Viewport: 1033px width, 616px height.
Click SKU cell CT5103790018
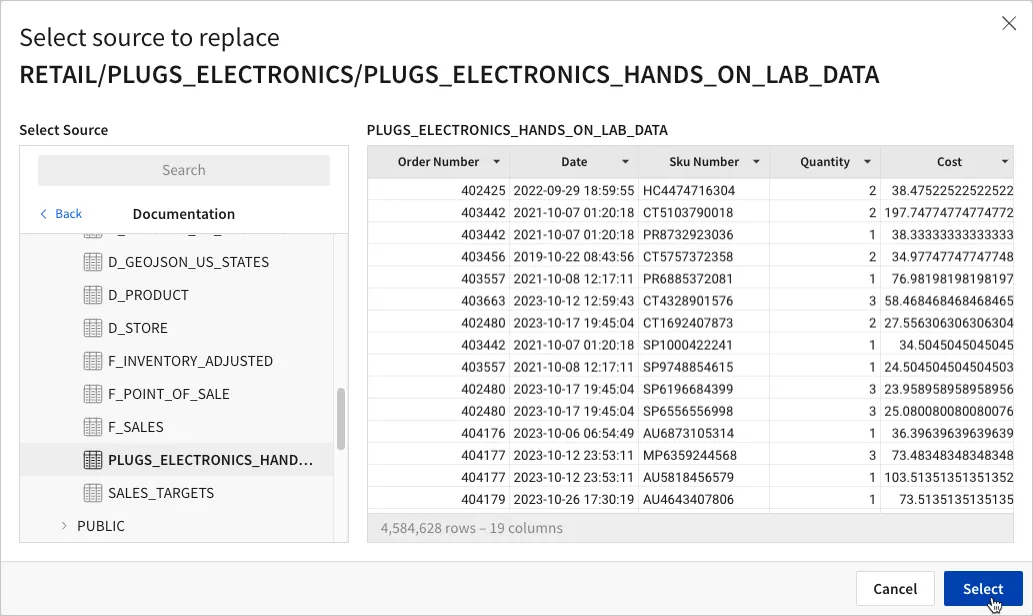[704, 213]
